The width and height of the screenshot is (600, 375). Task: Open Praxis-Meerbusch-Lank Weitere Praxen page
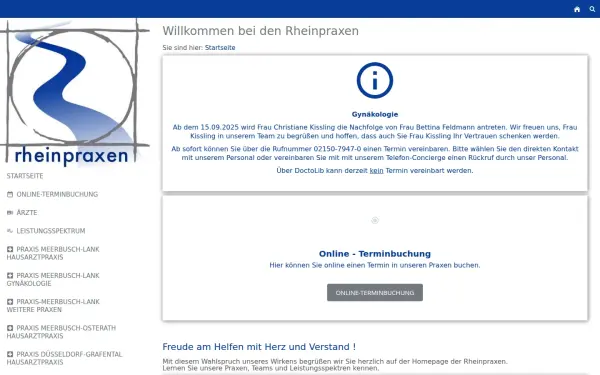click(53, 306)
